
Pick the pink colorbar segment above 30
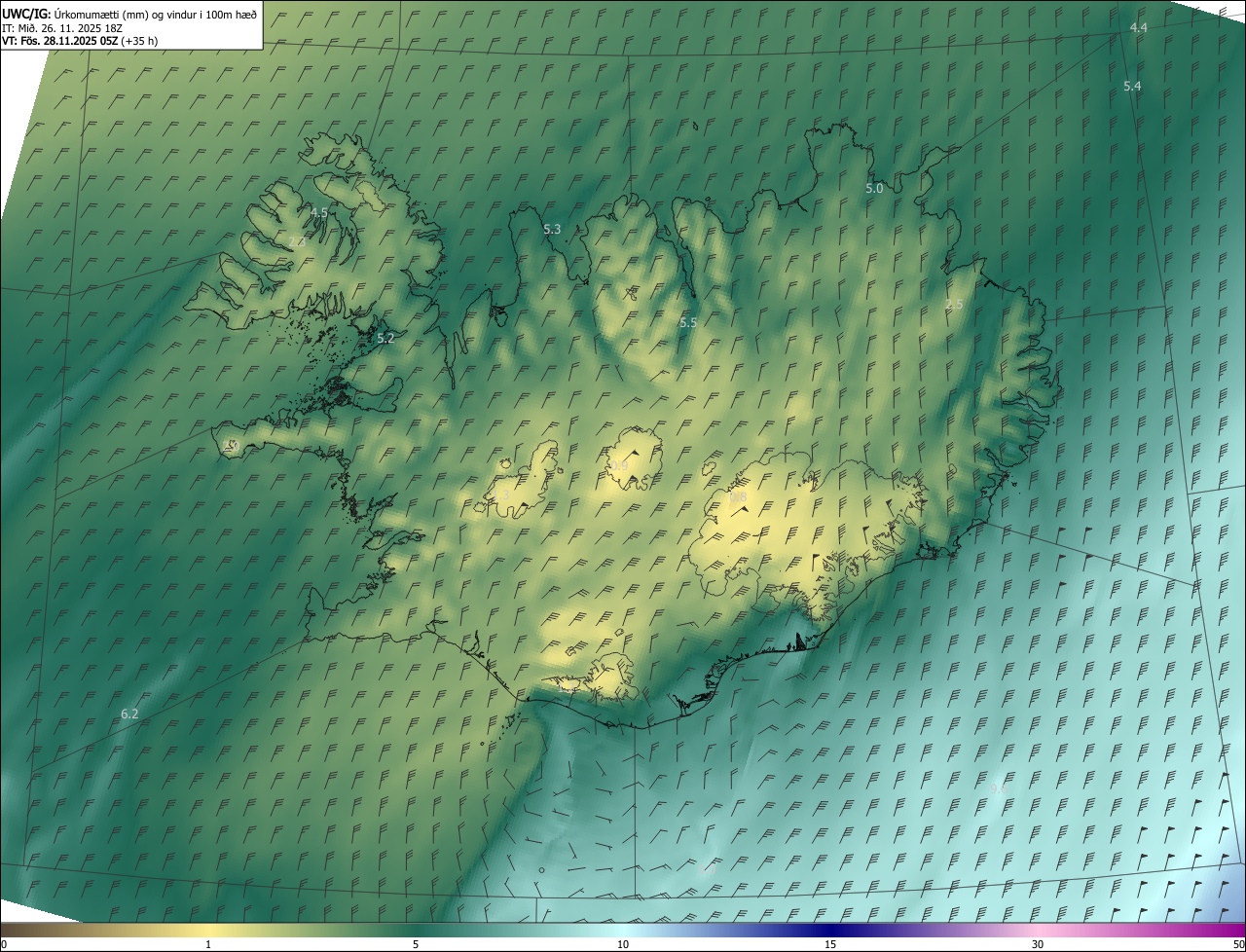pyautogui.click(x=1038, y=930)
